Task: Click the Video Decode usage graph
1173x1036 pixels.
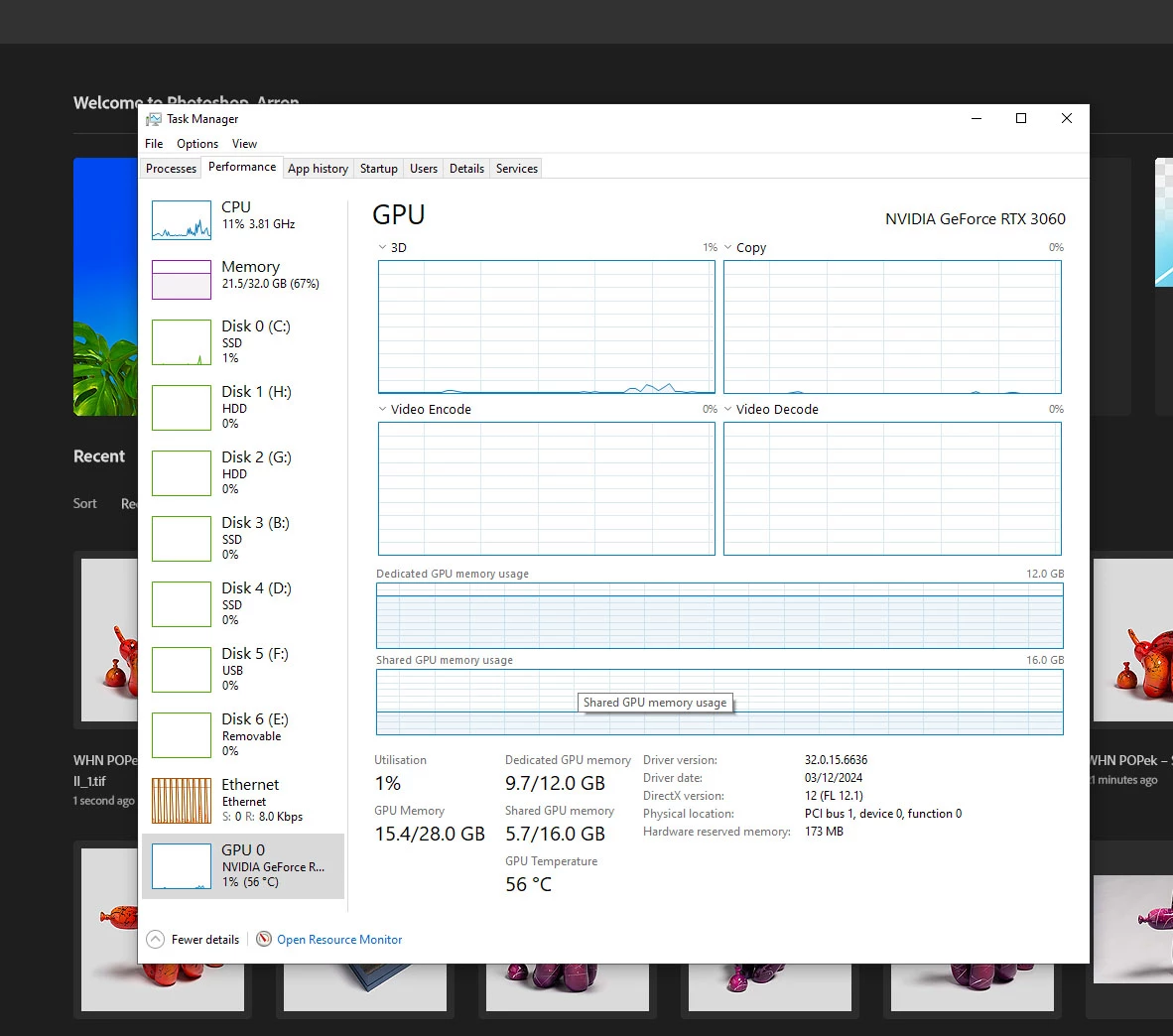Action: click(x=892, y=488)
